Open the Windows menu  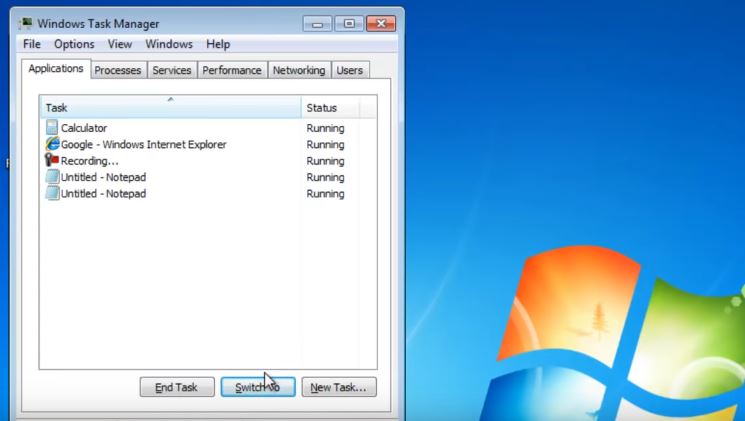pos(169,44)
